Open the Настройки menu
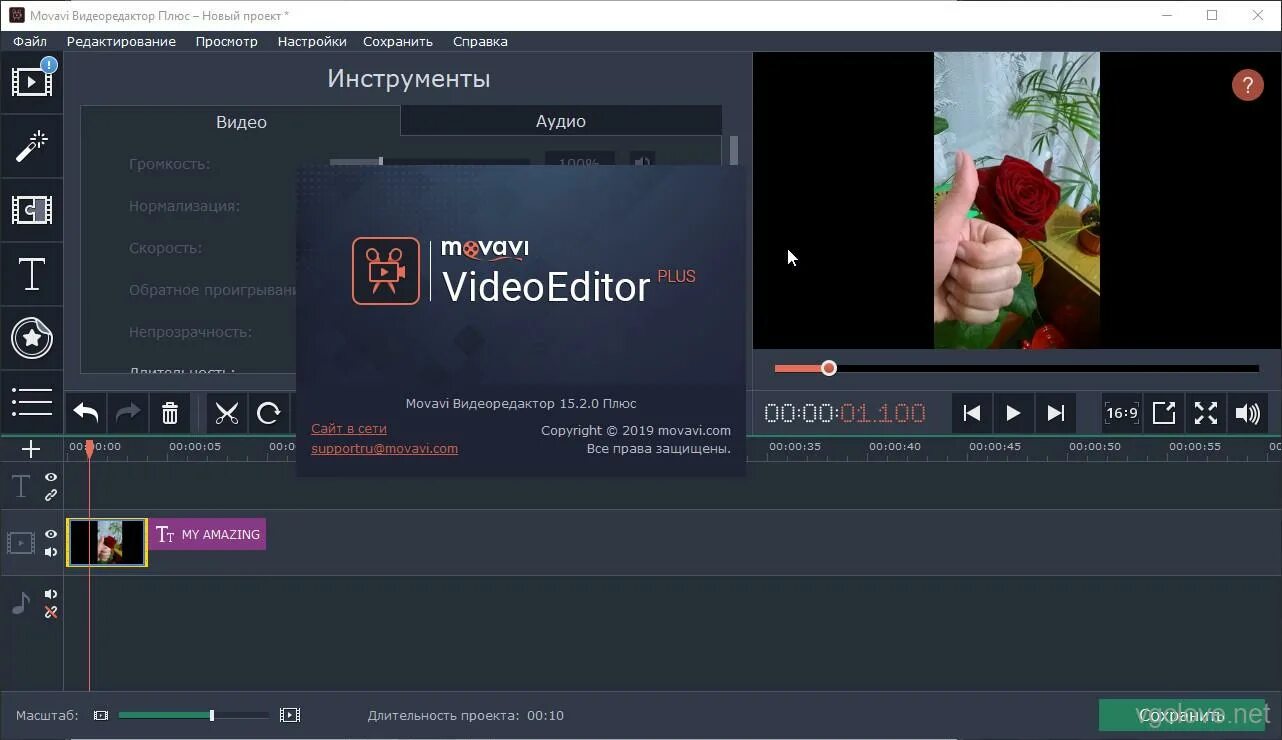 click(312, 41)
